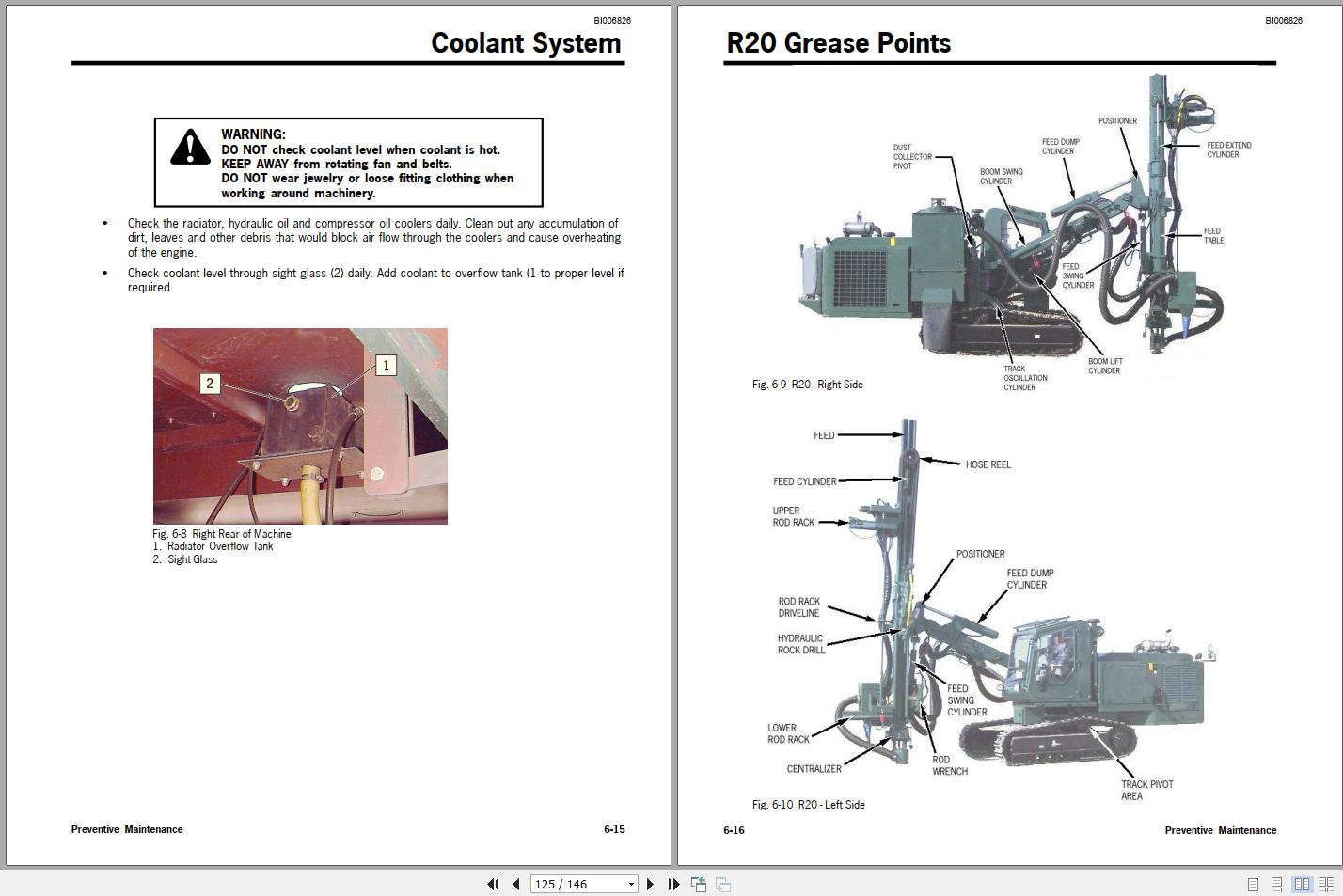This screenshot has width=1343, height=896.
Task: Click the warning triangle icon
Action: (x=191, y=147)
